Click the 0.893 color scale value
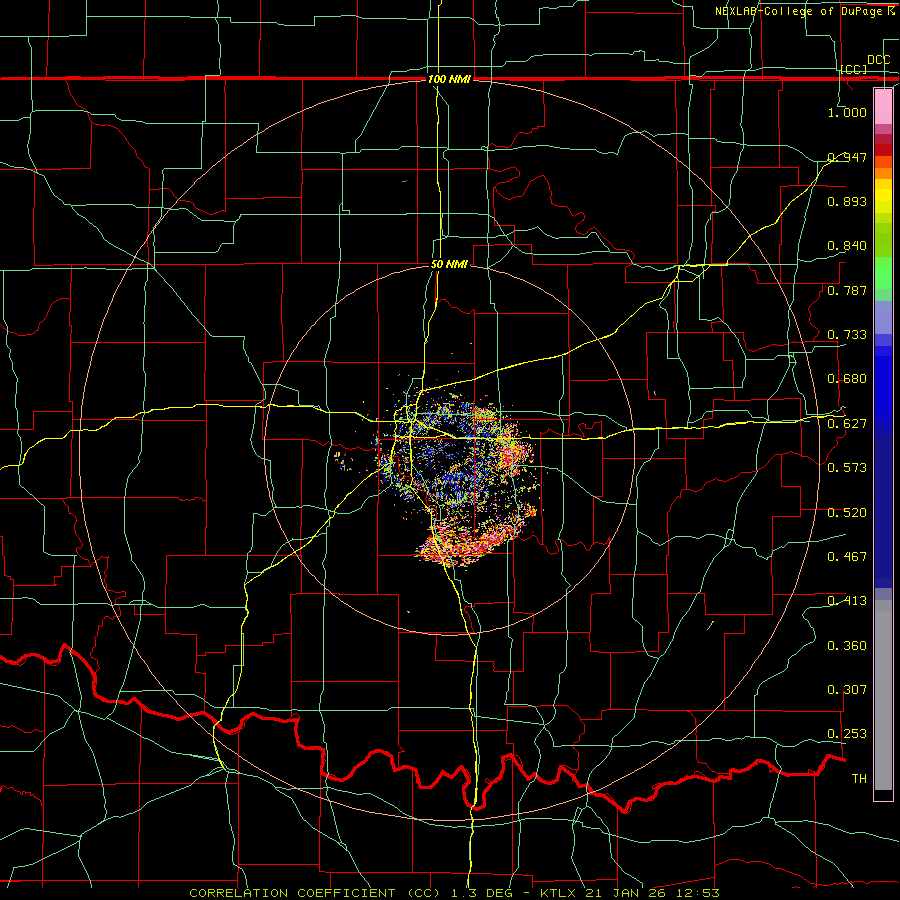This screenshot has width=900, height=900. click(x=847, y=201)
